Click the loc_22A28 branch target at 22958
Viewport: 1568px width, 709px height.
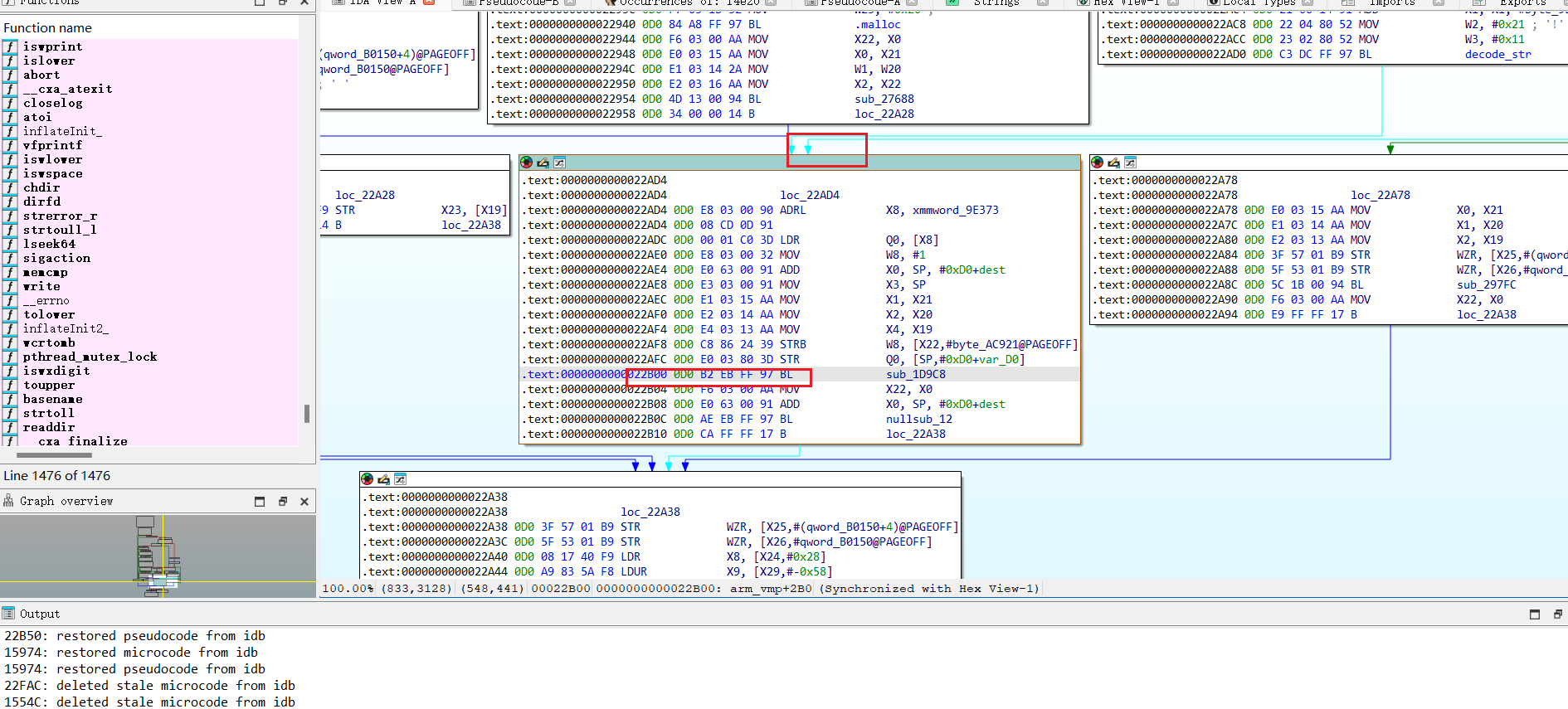[x=884, y=114]
